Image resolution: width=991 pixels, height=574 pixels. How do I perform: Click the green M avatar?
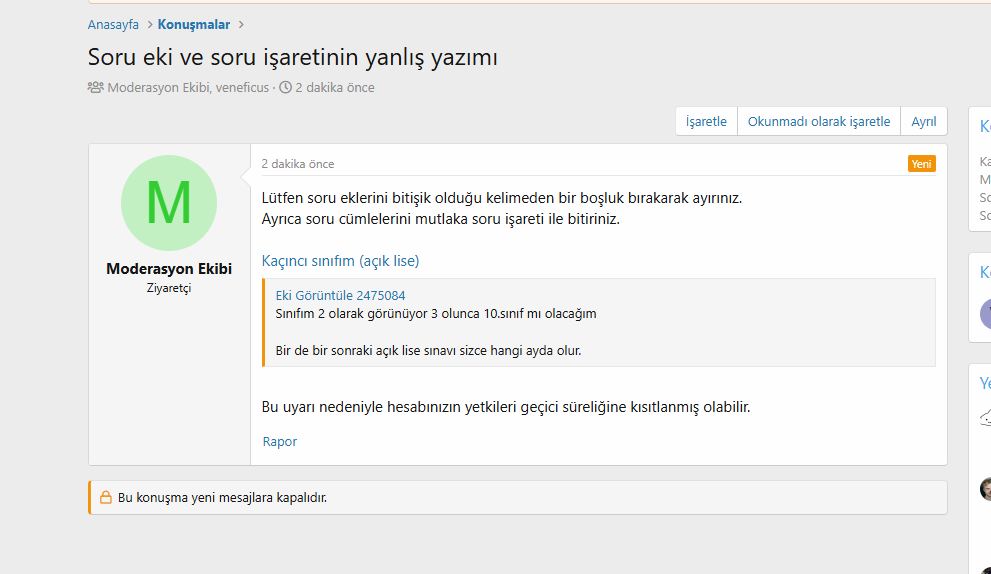pos(169,203)
